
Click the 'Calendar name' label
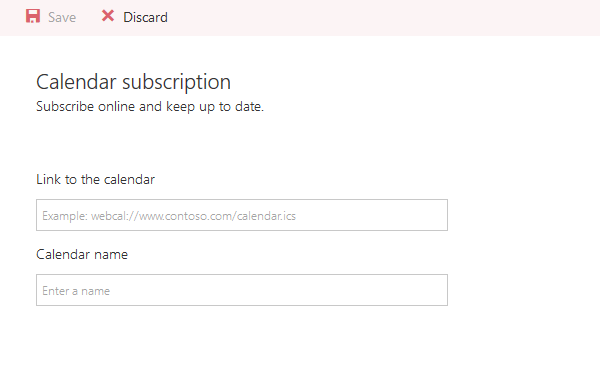(x=82, y=255)
